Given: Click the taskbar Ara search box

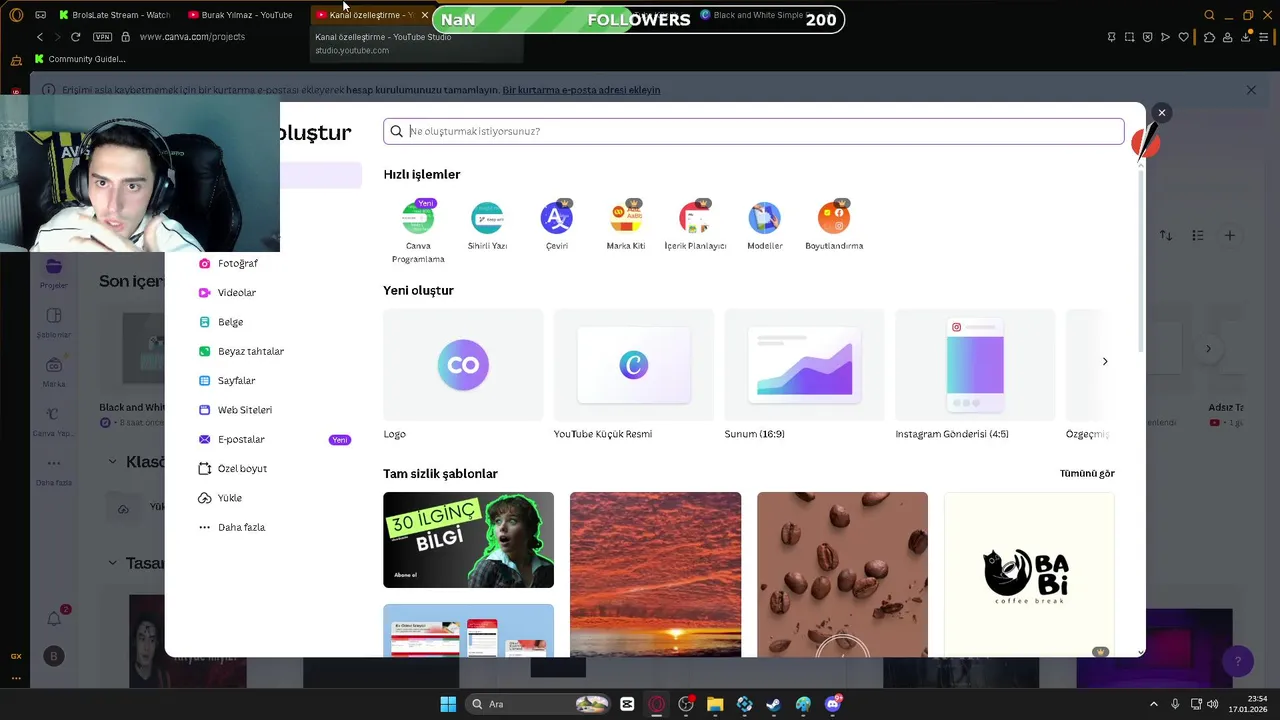Looking at the screenshot, I should click(536, 704).
